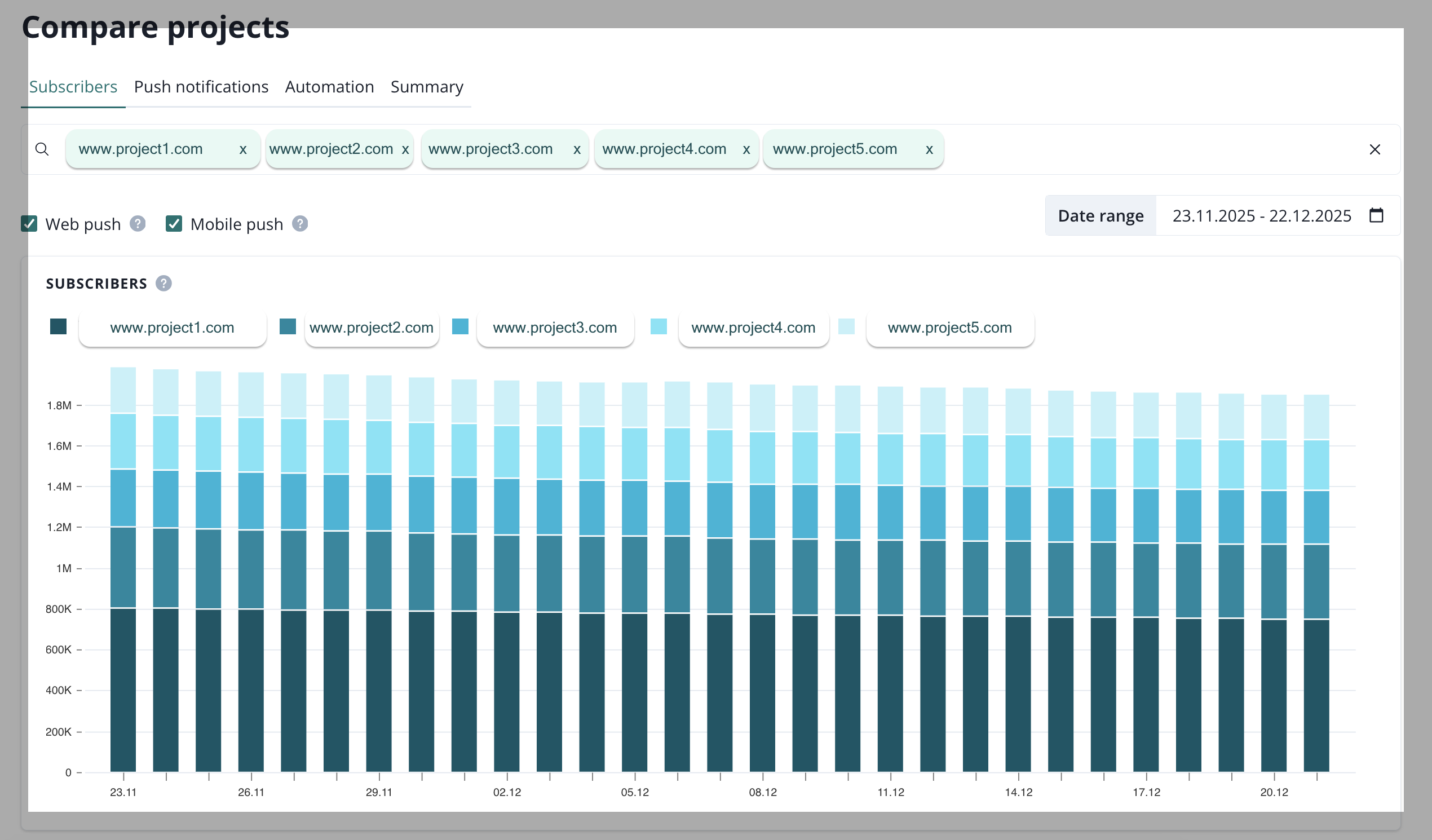Remove www.project1.com tag with its x

pyautogui.click(x=242, y=149)
